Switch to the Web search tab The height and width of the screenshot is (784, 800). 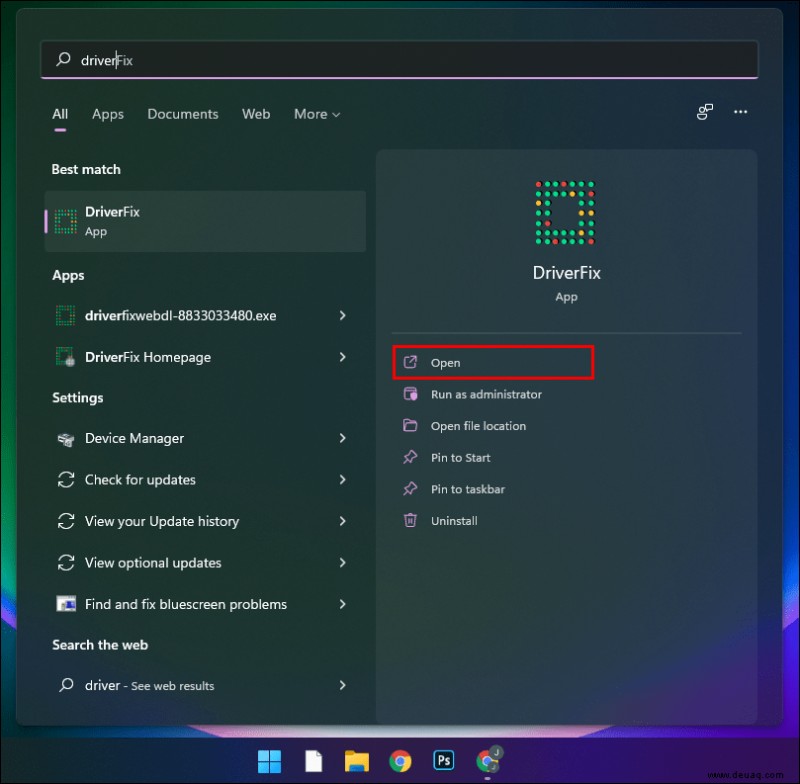pos(256,114)
